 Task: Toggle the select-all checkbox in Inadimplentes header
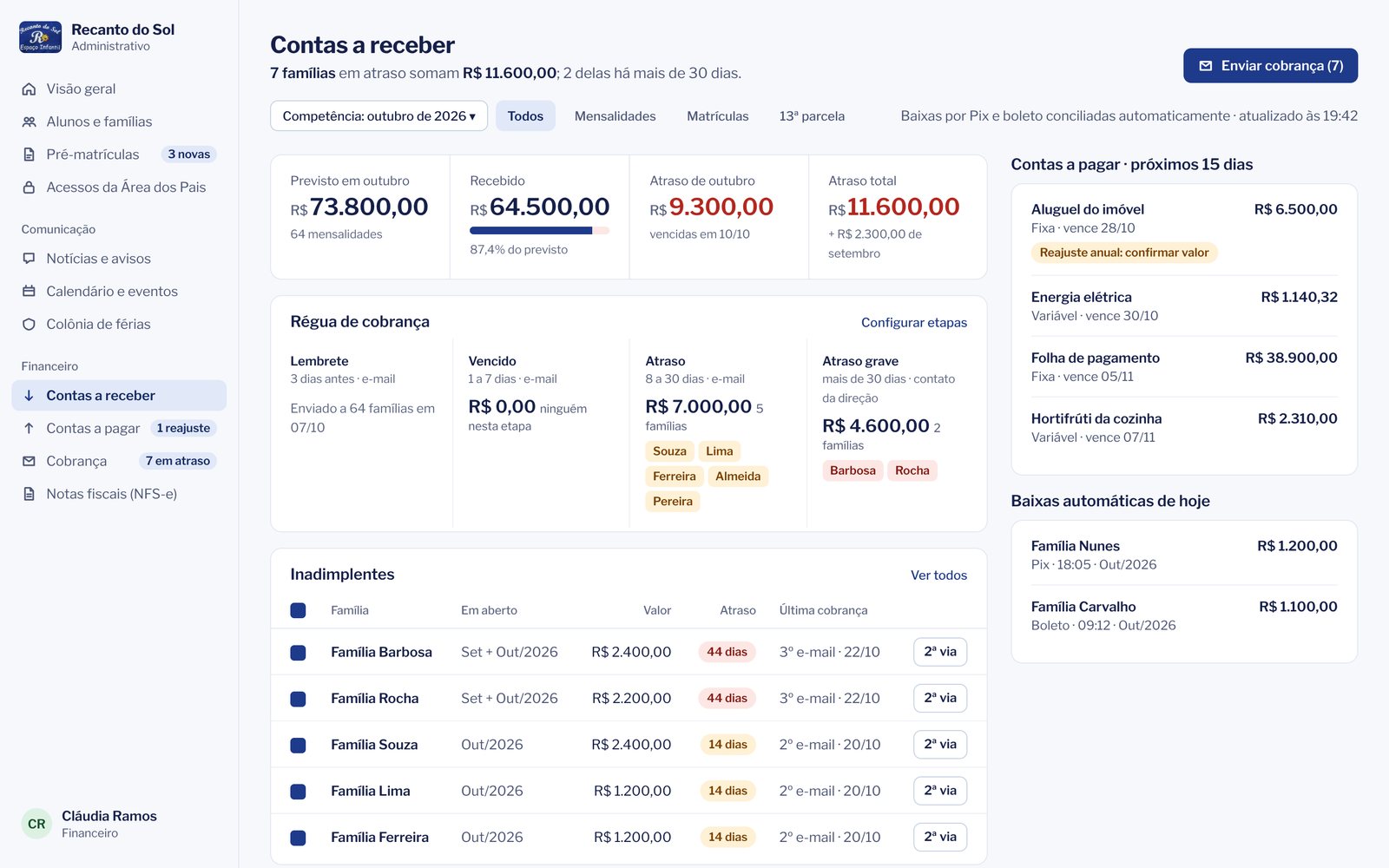298,610
